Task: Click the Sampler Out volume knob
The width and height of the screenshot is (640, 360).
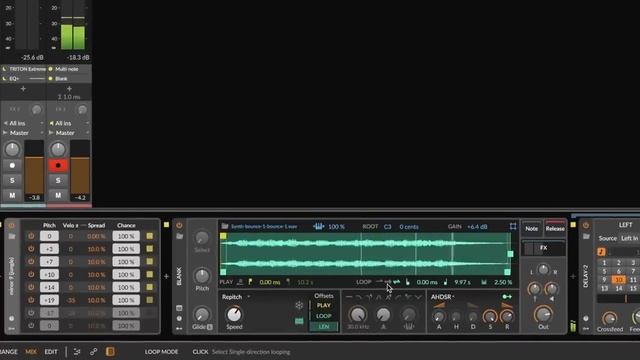Action: [543, 314]
